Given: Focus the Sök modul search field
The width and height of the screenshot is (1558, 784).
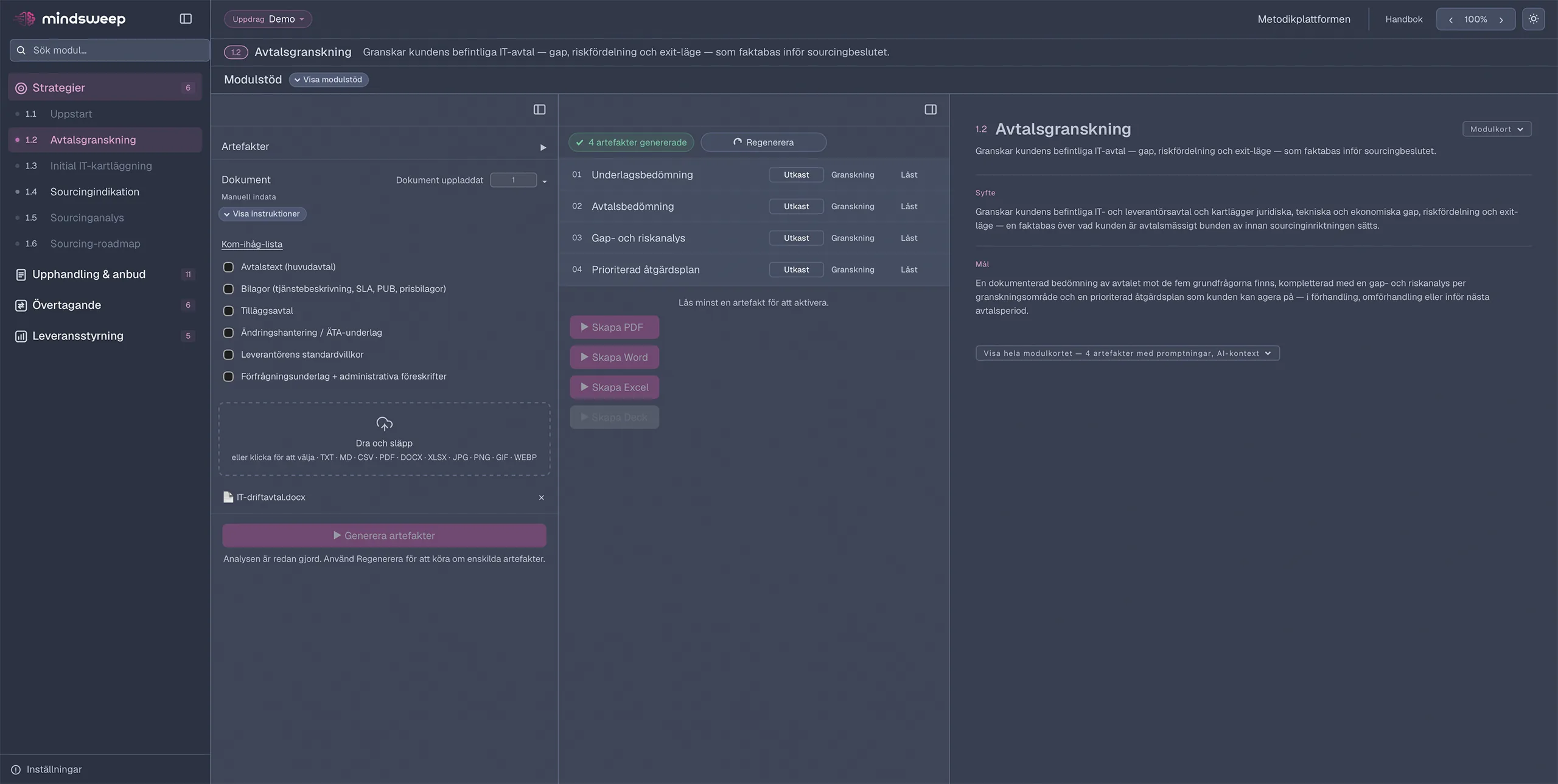Looking at the screenshot, I should click(110, 50).
